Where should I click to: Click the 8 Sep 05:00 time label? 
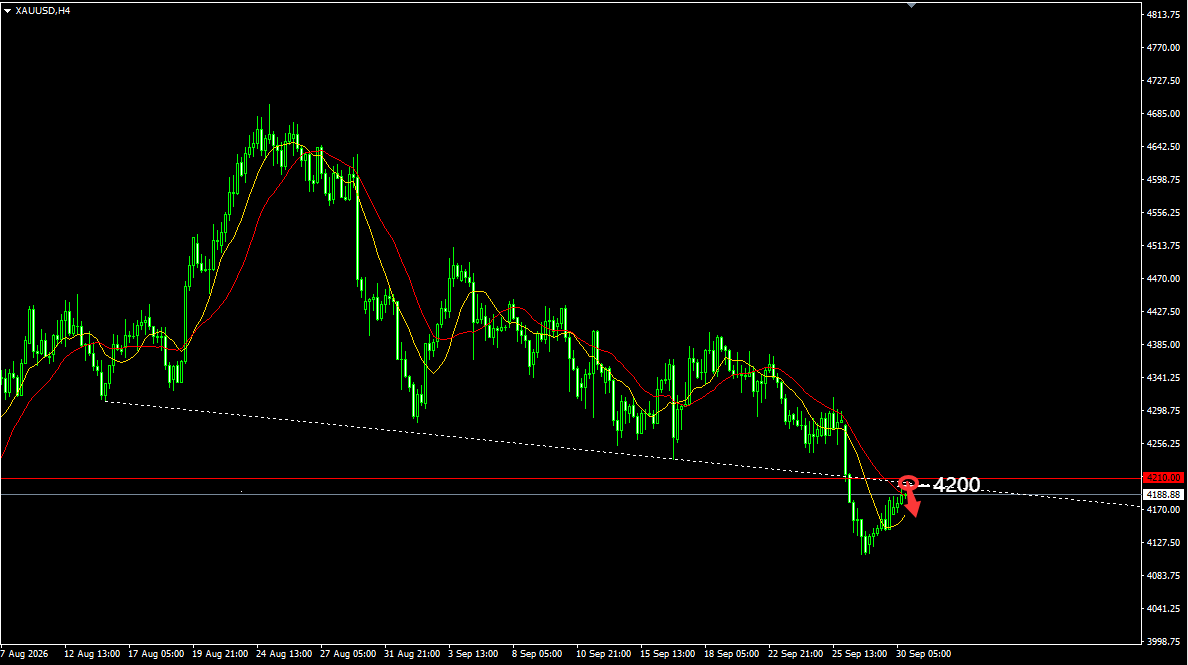pyautogui.click(x=537, y=654)
